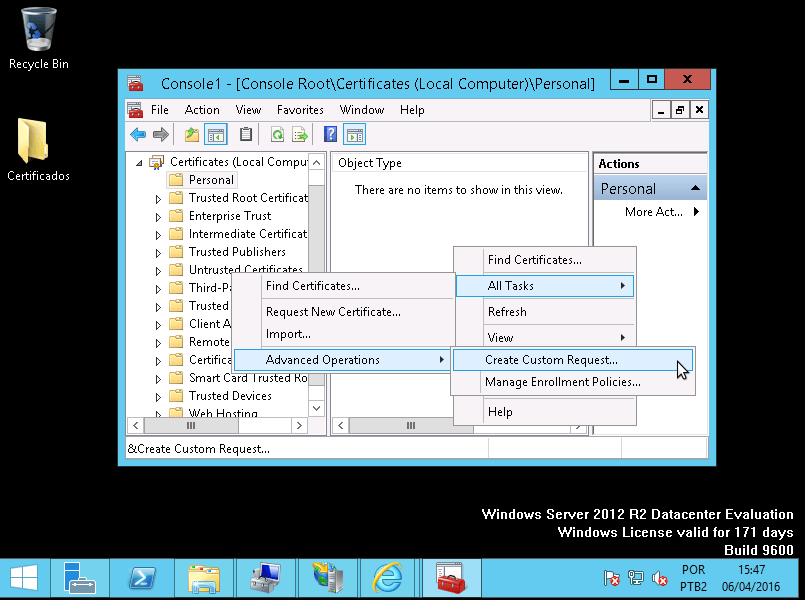Click the Windows Start button
805x600 pixels.
[24, 578]
